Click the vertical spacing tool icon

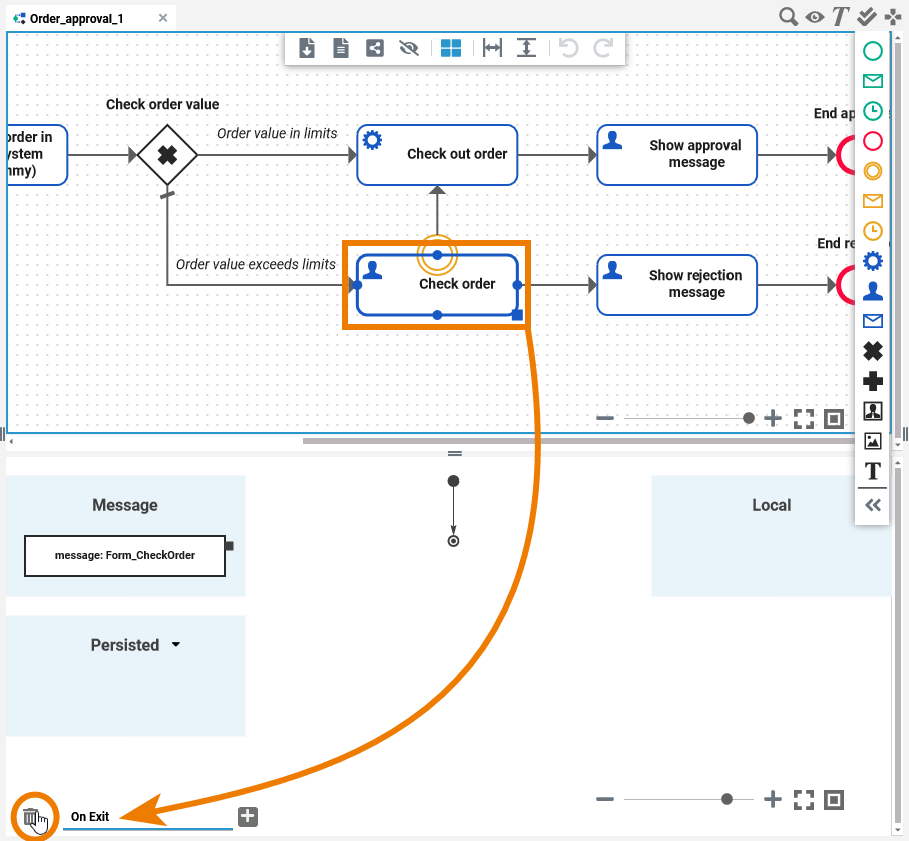pos(526,48)
